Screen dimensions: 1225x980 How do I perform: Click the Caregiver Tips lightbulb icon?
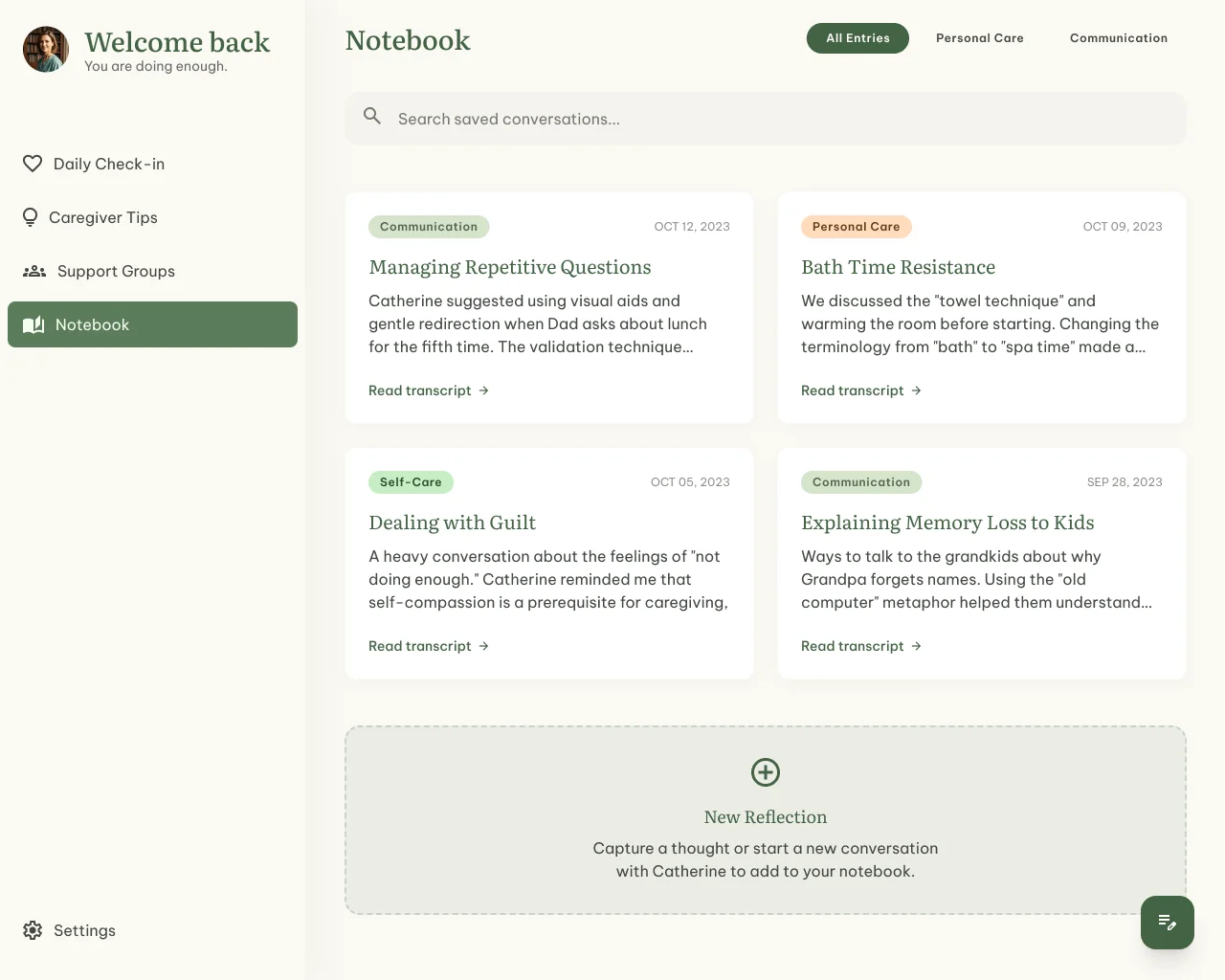point(31,217)
